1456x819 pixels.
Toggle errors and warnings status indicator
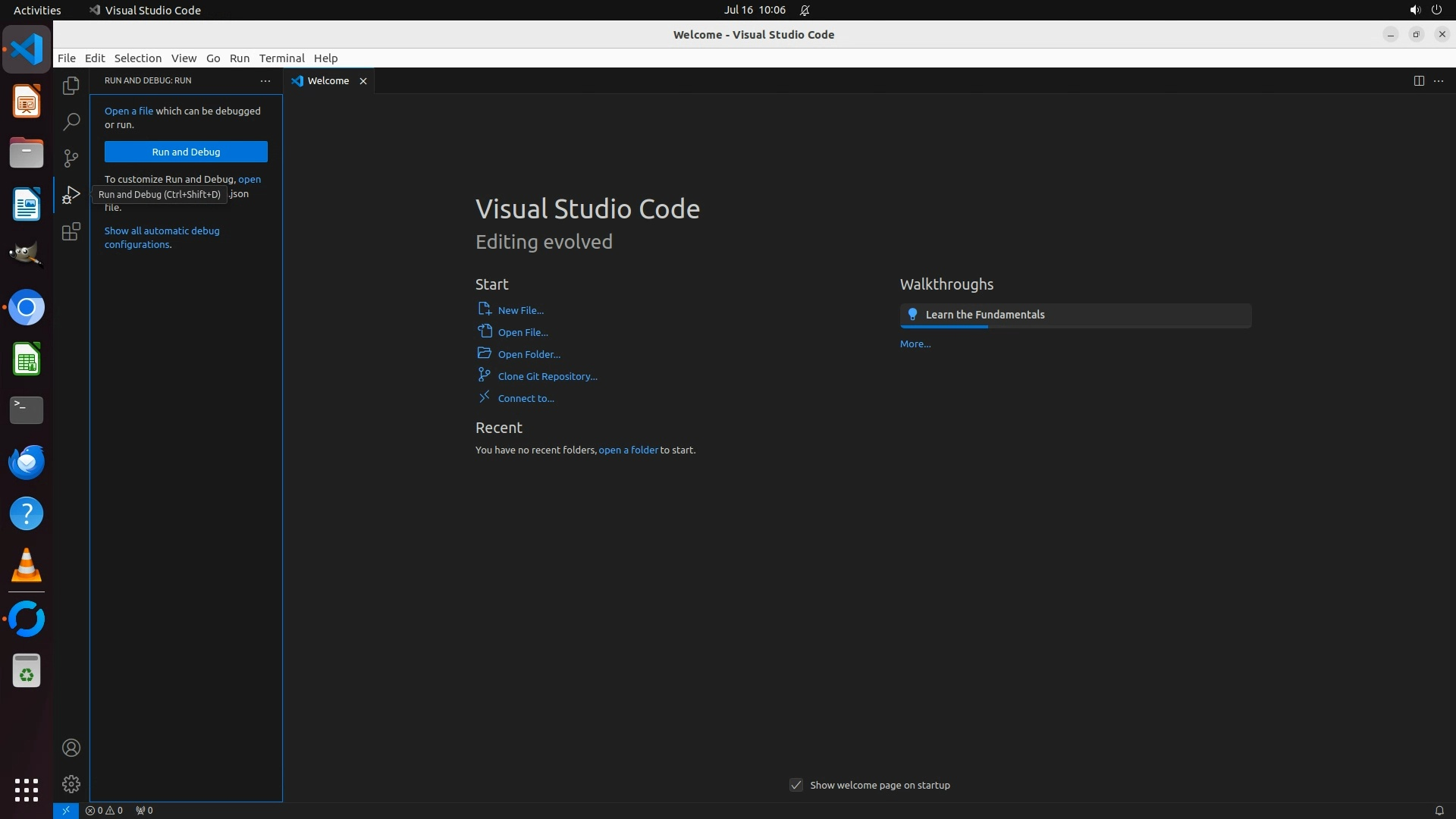pos(104,810)
